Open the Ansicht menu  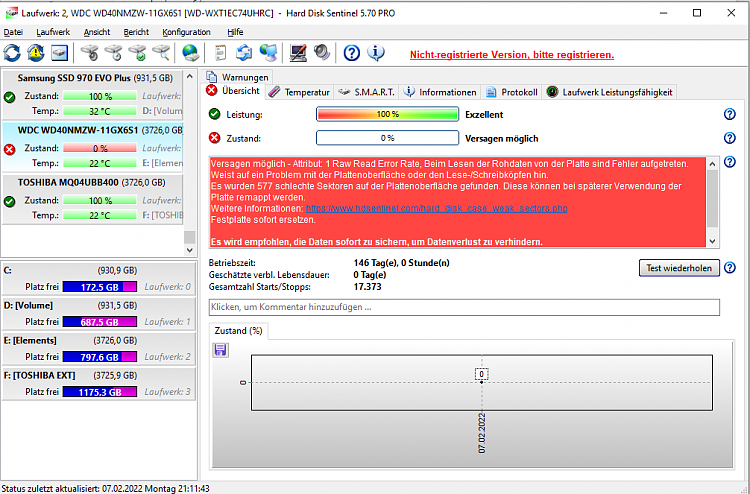(97, 32)
